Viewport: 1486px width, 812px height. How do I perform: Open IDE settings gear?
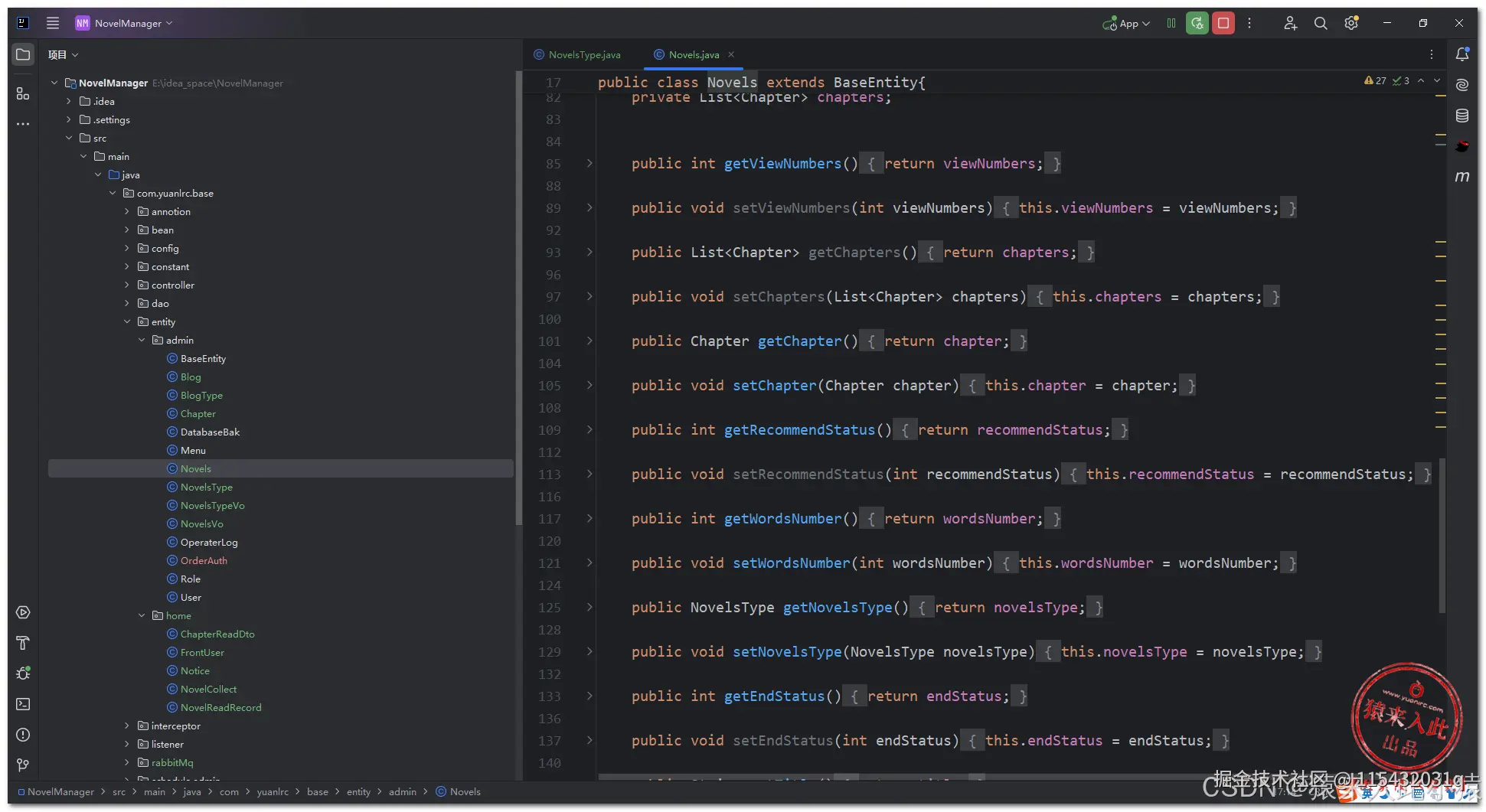(x=1351, y=23)
